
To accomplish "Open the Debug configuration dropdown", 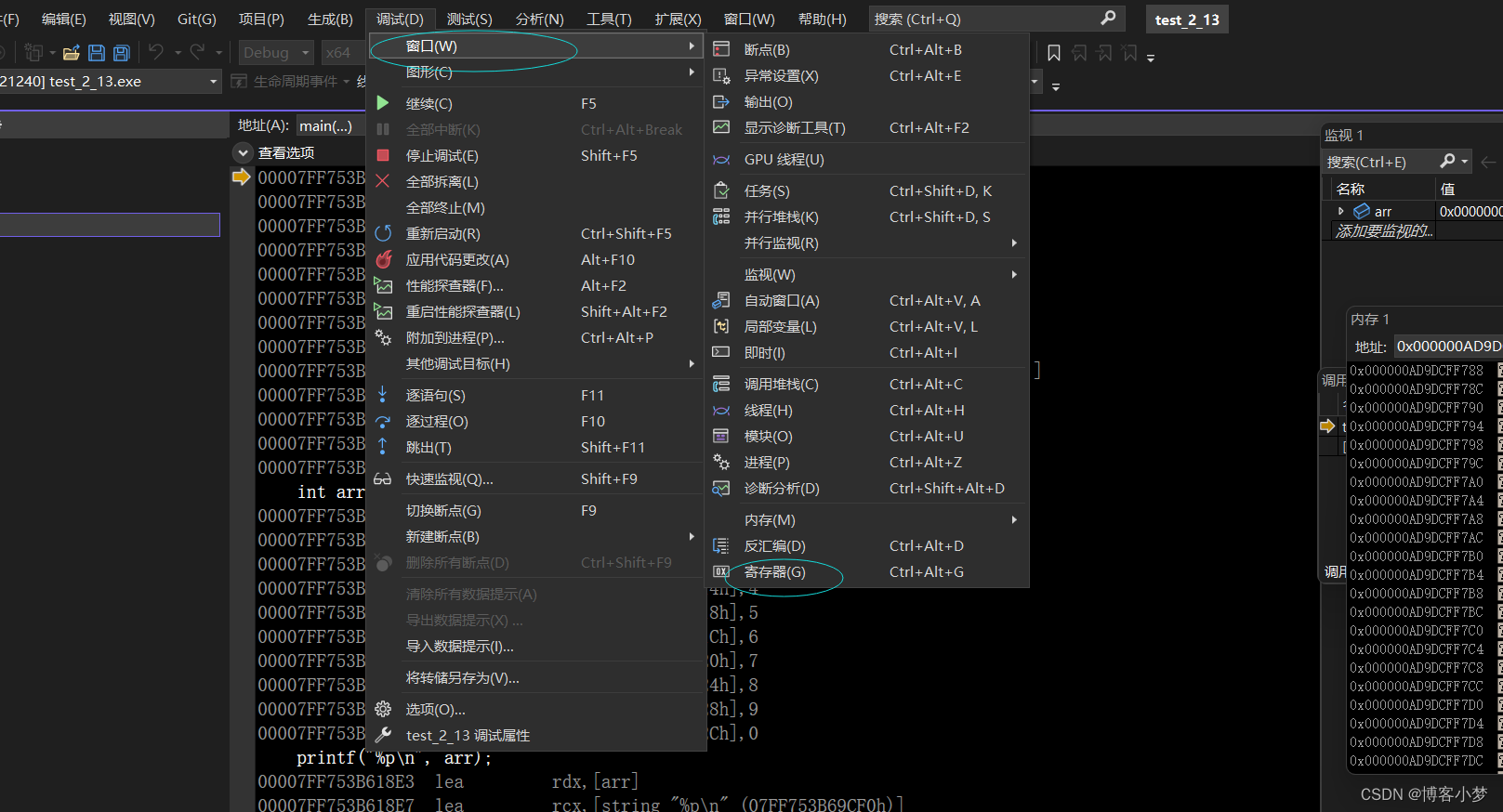I will tap(276, 53).
